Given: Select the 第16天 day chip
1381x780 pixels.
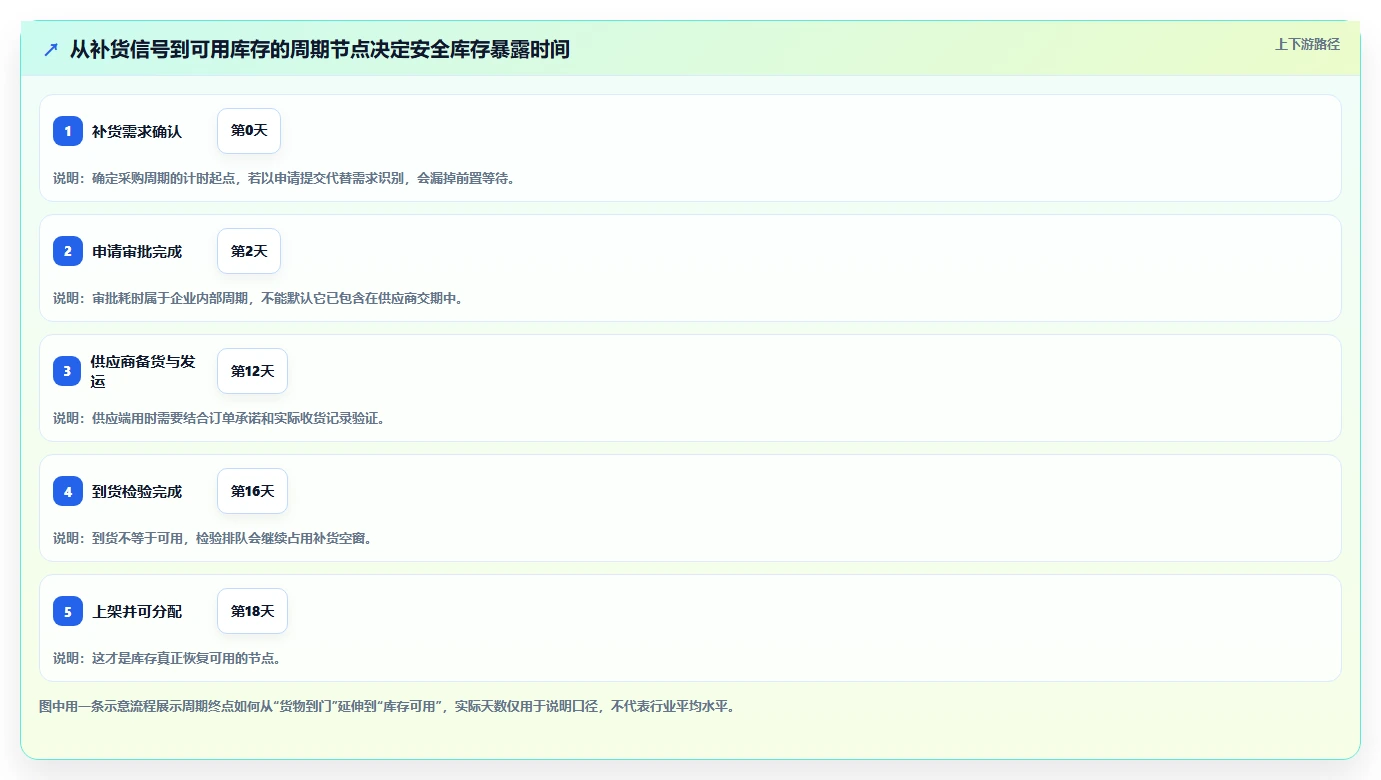Looking at the screenshot, I should tap(252, 491).
